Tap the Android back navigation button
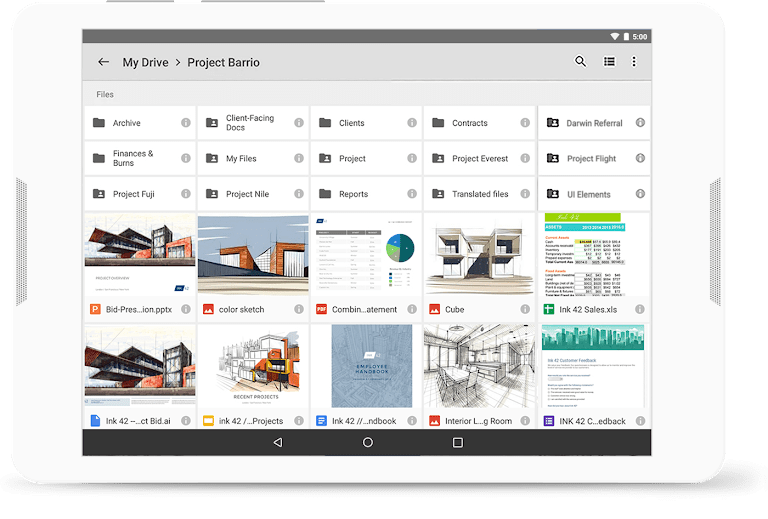Viewport: 768px width, 519px height. click(278, 443)
